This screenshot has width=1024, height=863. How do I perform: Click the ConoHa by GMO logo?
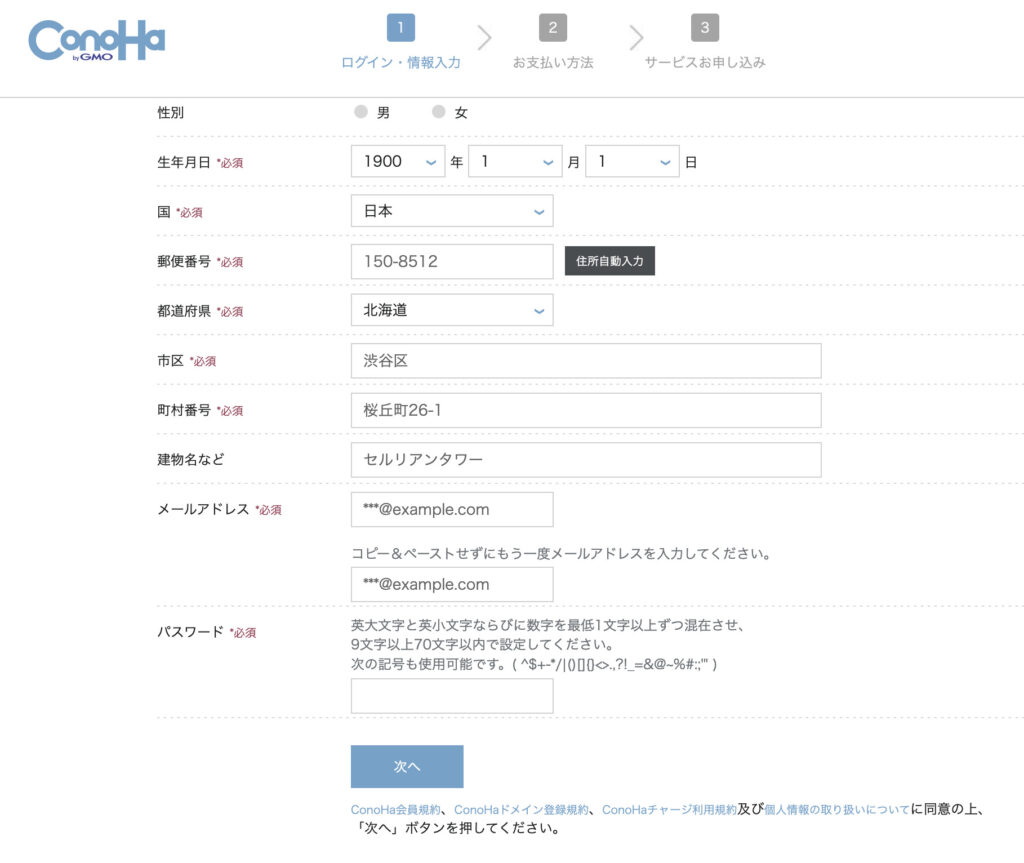coord(97,41)
